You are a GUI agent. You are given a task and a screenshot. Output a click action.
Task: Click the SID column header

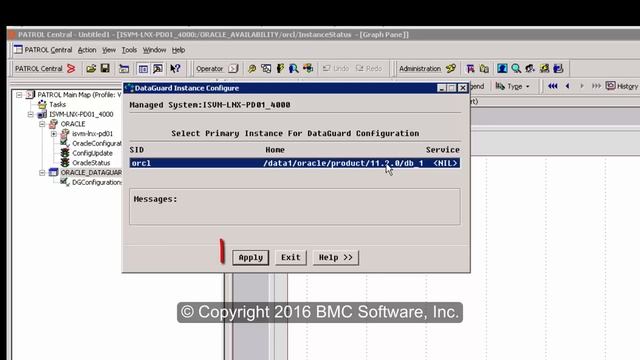(137, 150)
